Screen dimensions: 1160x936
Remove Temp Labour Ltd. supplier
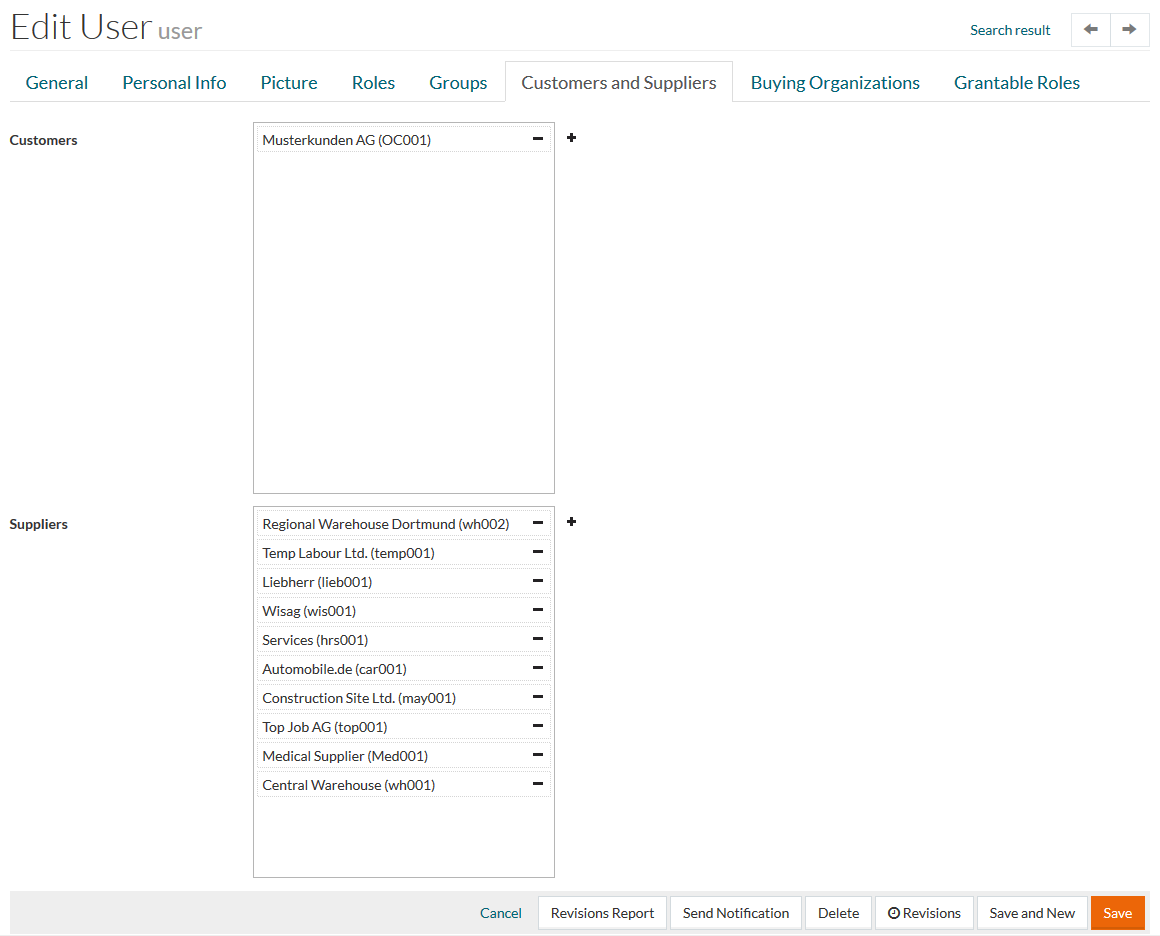point(537,552)
